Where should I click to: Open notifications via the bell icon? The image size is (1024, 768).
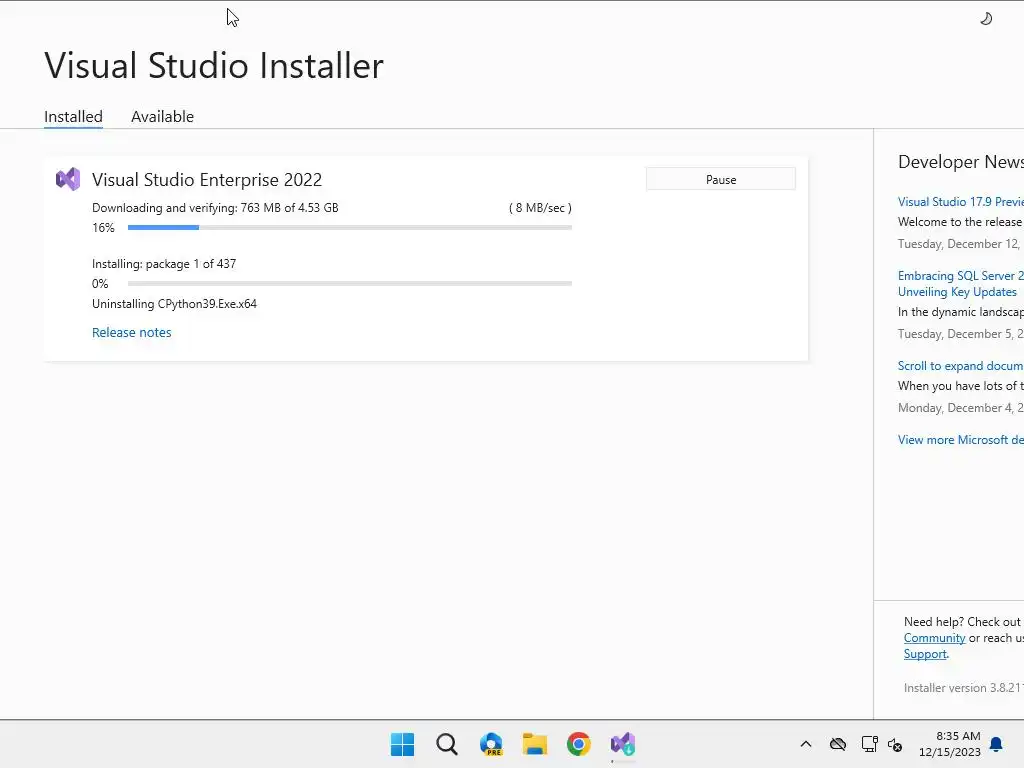tap(997, 744)
